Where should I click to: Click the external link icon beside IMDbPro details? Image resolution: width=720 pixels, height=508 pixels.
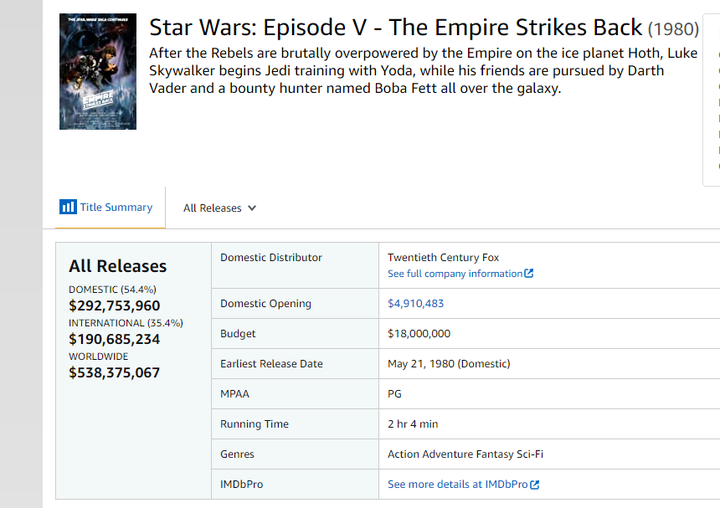click(x=534, y=485)
